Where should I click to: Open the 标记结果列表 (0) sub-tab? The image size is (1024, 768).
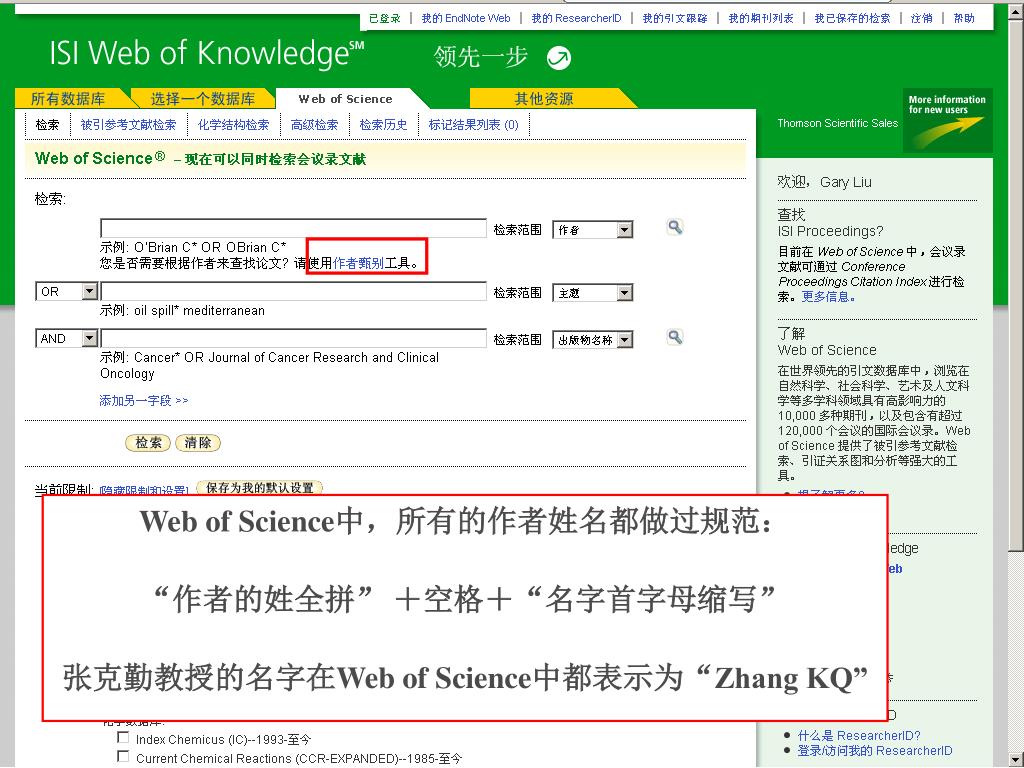tap(473, 124)
